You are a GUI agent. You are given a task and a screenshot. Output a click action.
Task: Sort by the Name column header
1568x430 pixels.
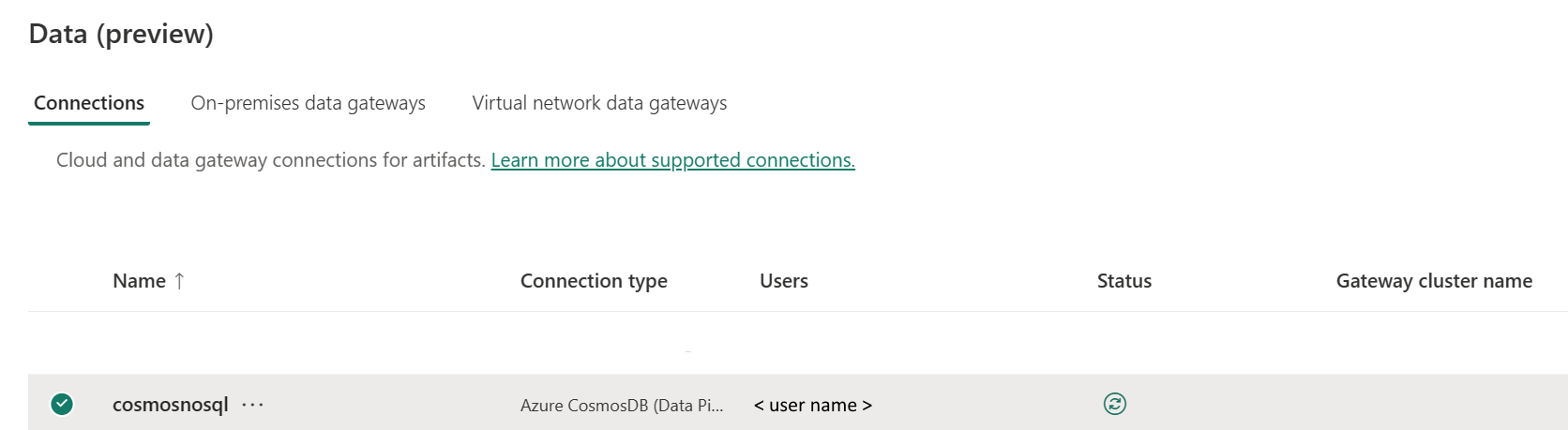pos(139,281)
